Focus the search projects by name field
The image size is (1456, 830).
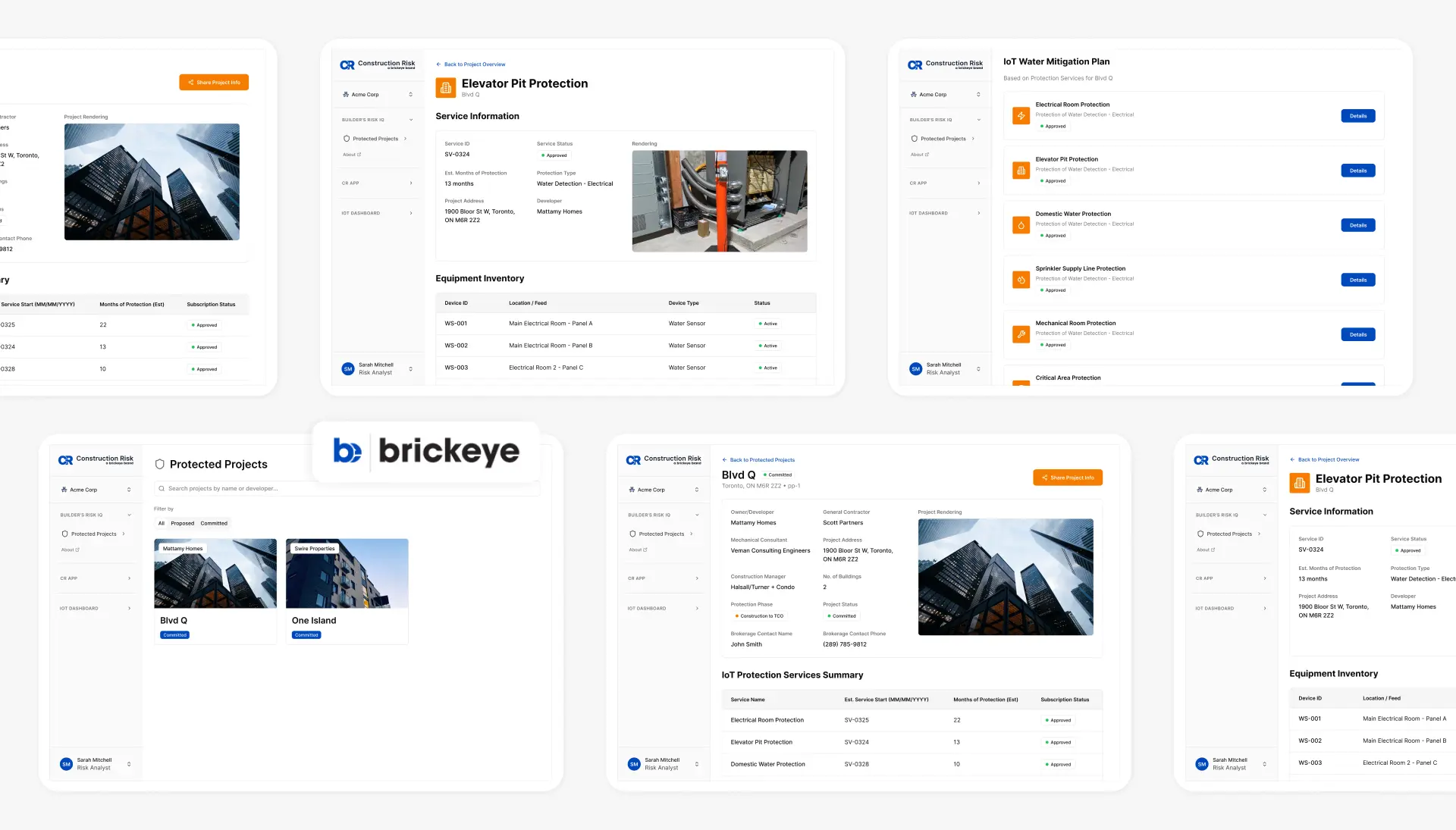[303, 489]
